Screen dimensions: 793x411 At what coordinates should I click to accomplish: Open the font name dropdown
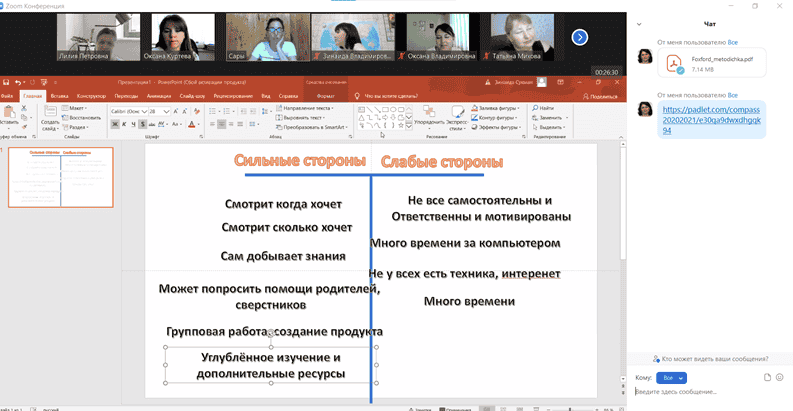coord(125,110)
